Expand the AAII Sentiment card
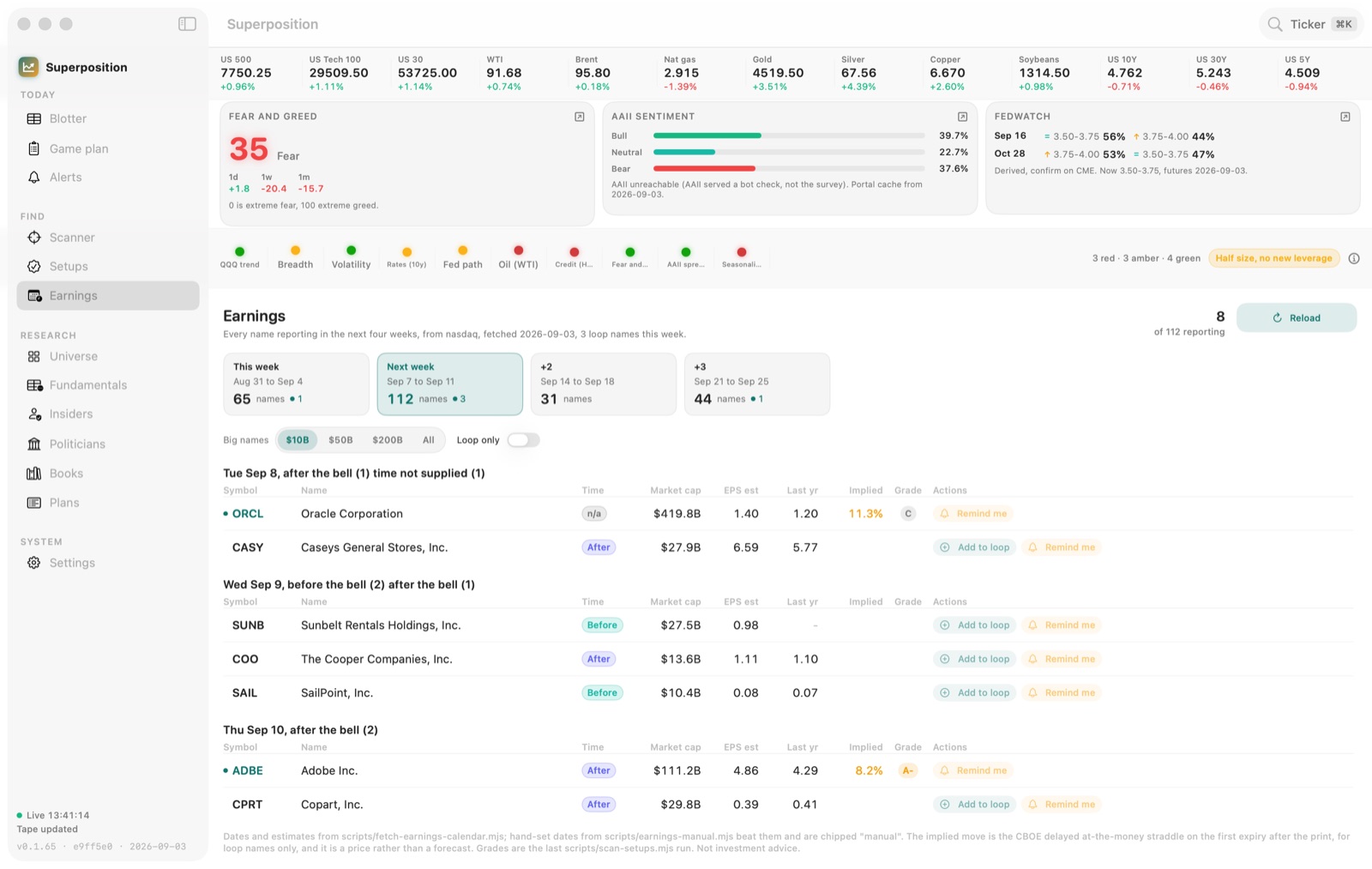The image size is (1372, 869). (x=962, y=117)
